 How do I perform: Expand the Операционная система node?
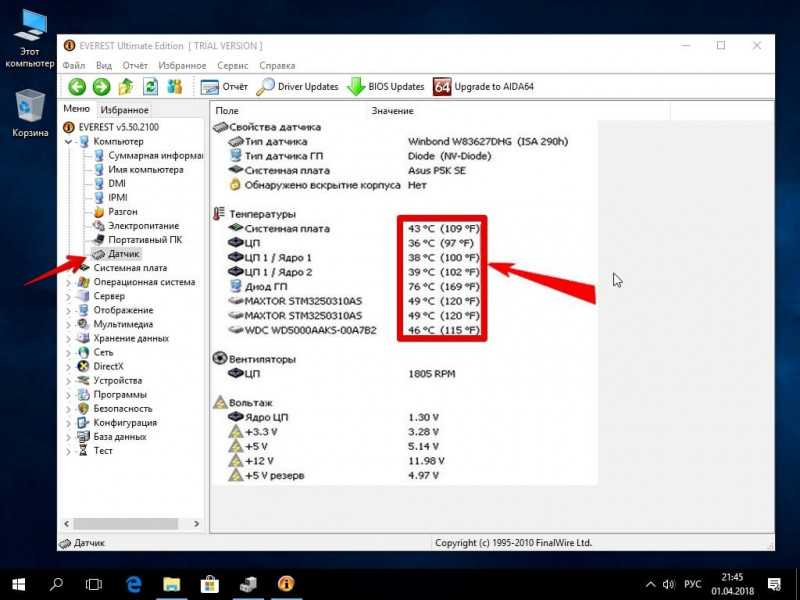[68, 282]
